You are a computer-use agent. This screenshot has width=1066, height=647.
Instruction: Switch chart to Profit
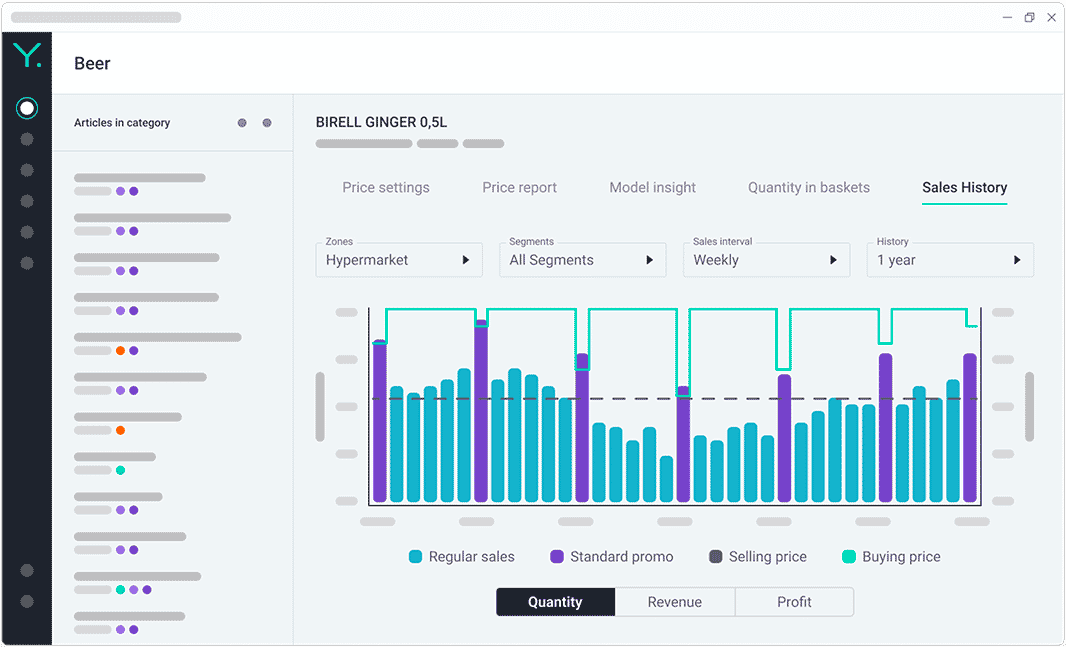tap(794, 601)
